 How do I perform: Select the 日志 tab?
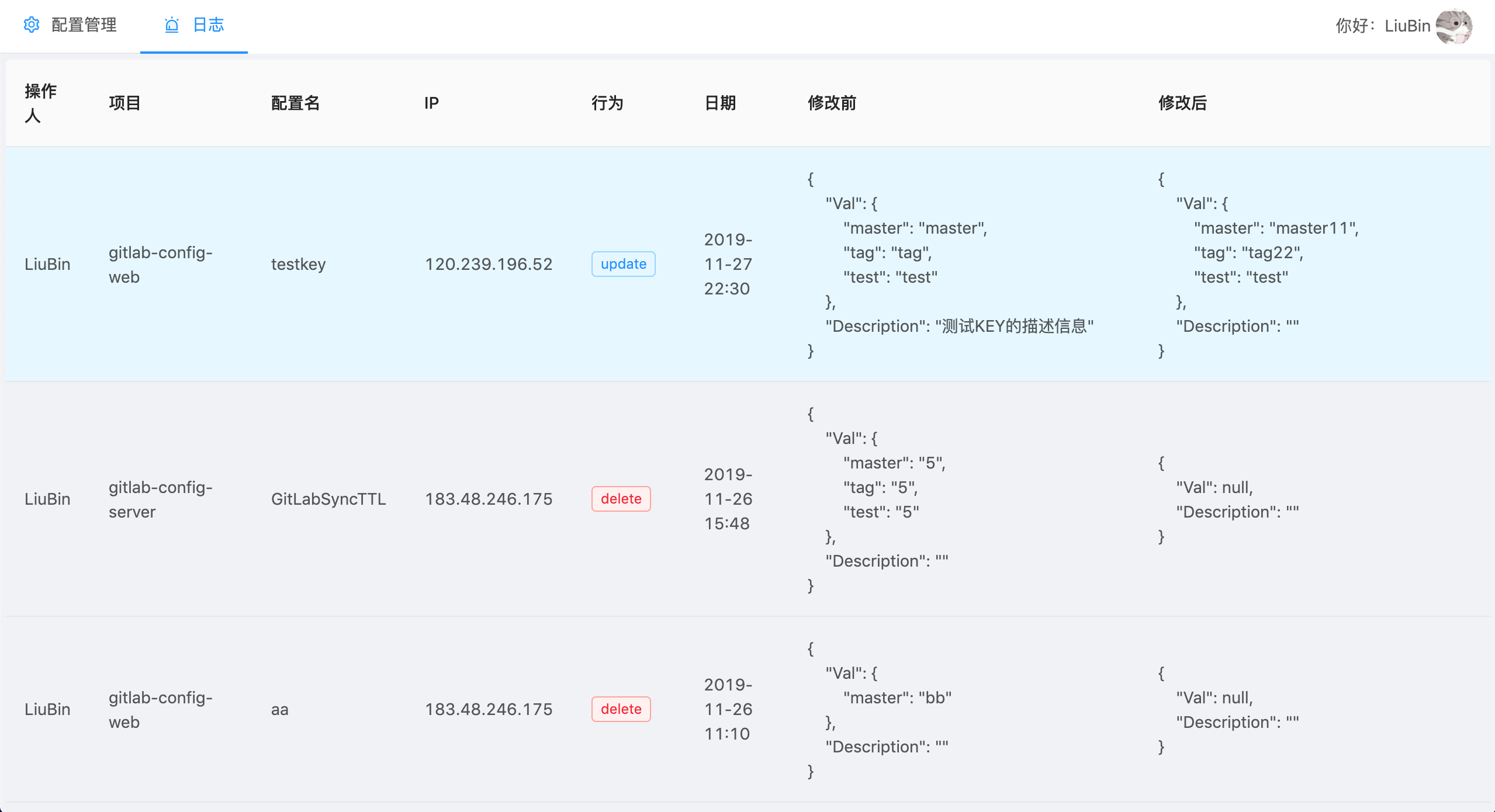pyautogui.click(x=209, y=25)
